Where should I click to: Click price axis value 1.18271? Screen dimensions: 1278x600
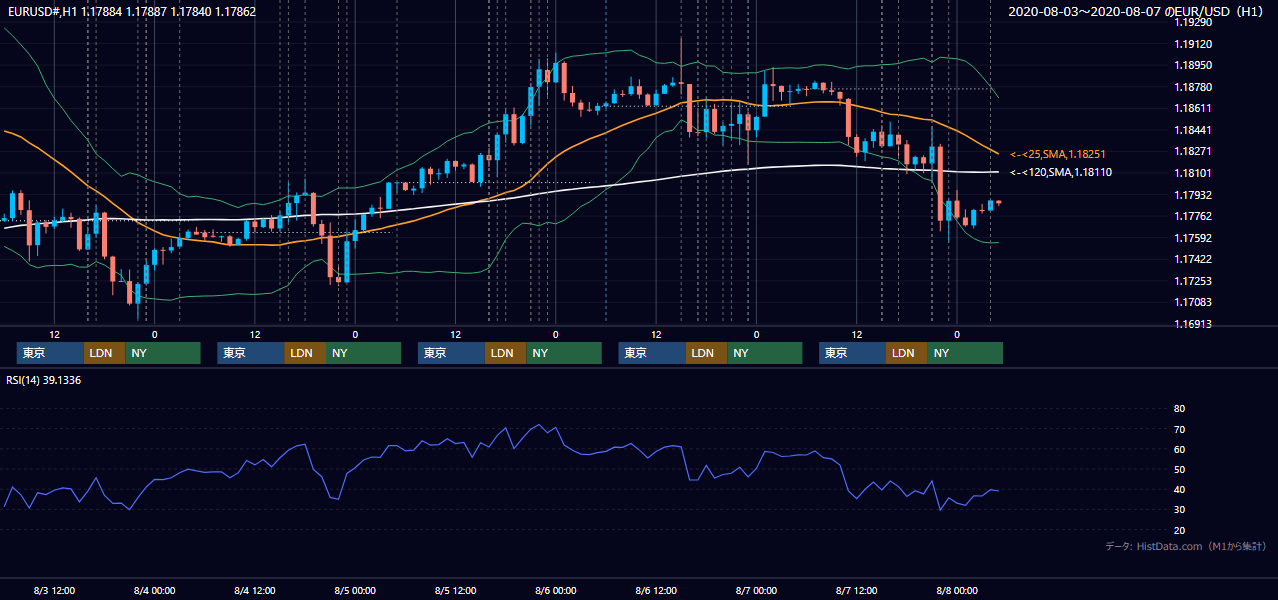[1193, 151]
